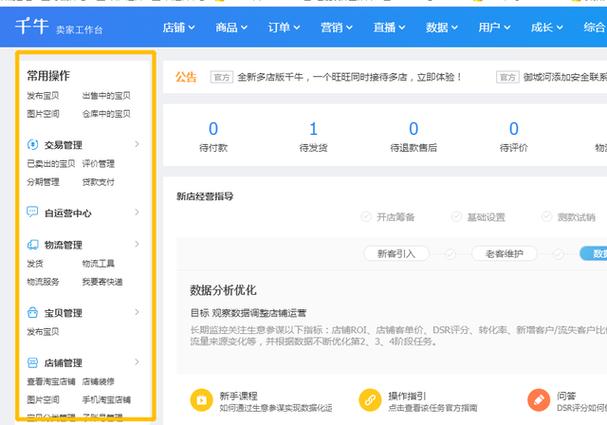
Task: Click the 问答 orange pencil icon
Action: coord(538,400)
